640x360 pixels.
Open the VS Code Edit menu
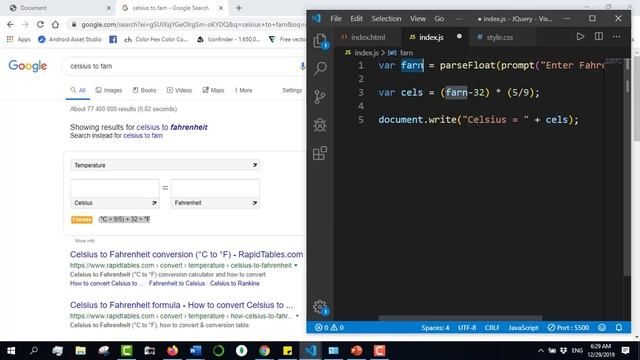[x=356, y=18]
